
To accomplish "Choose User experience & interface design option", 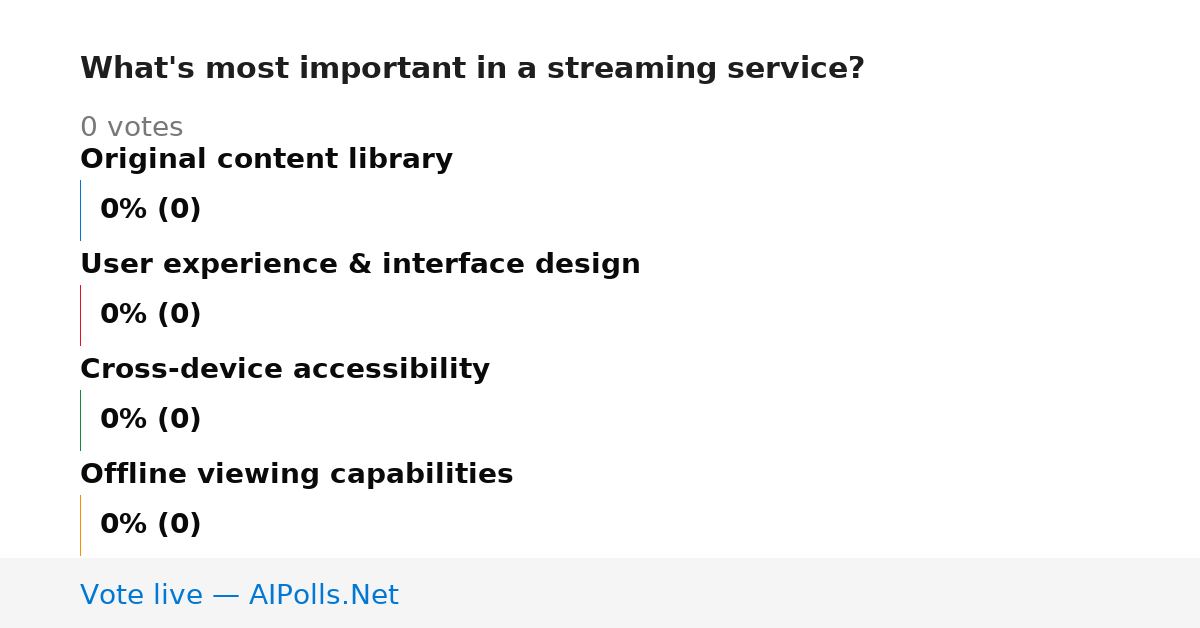I will [x=360, y=265].
